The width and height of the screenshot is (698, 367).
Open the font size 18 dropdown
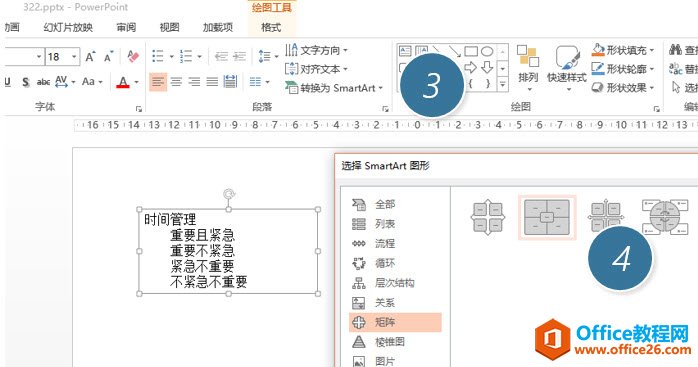[74, 57]
